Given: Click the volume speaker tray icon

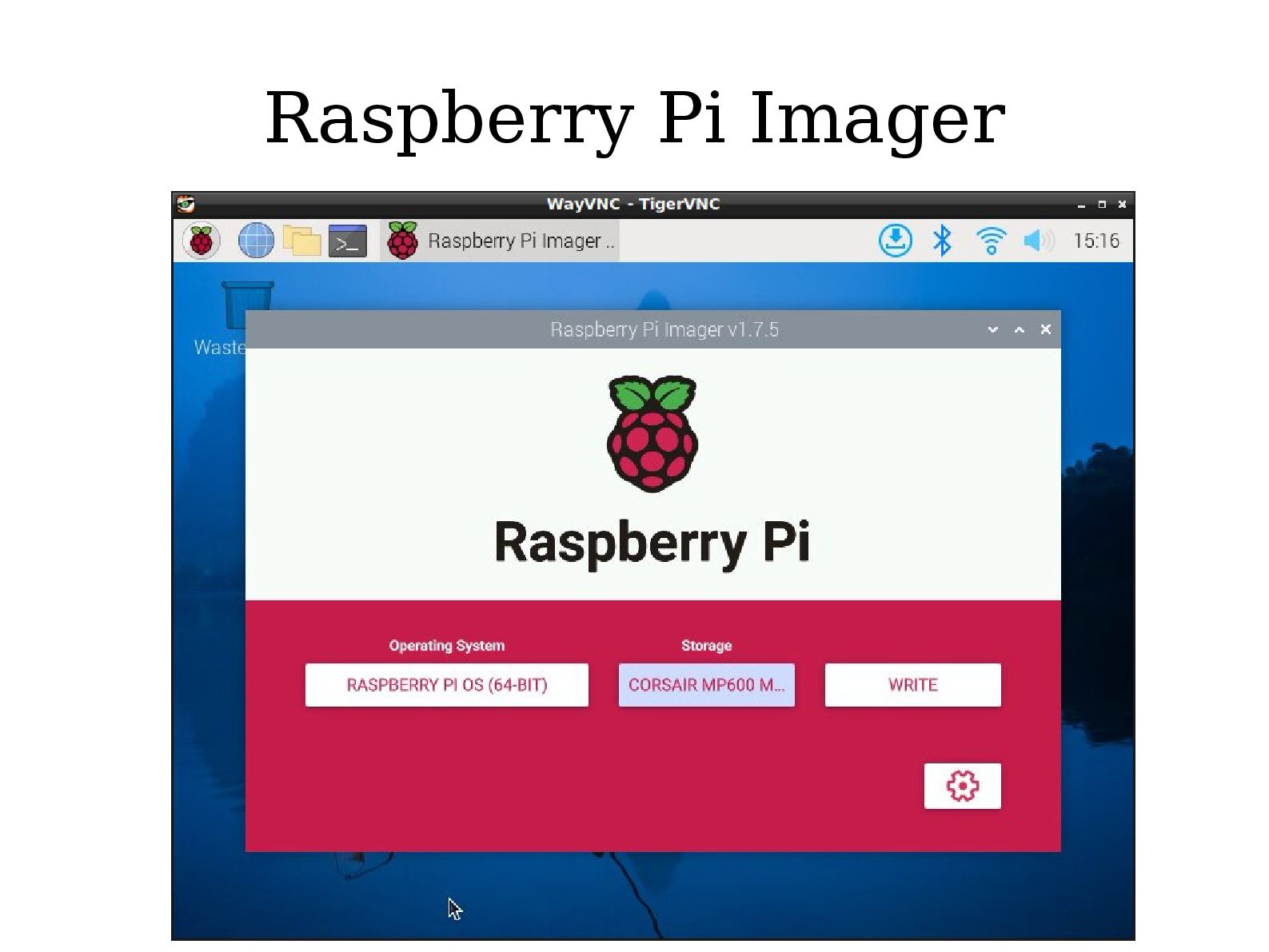Looking at the screenshot, I should [x=1039, y=241].
